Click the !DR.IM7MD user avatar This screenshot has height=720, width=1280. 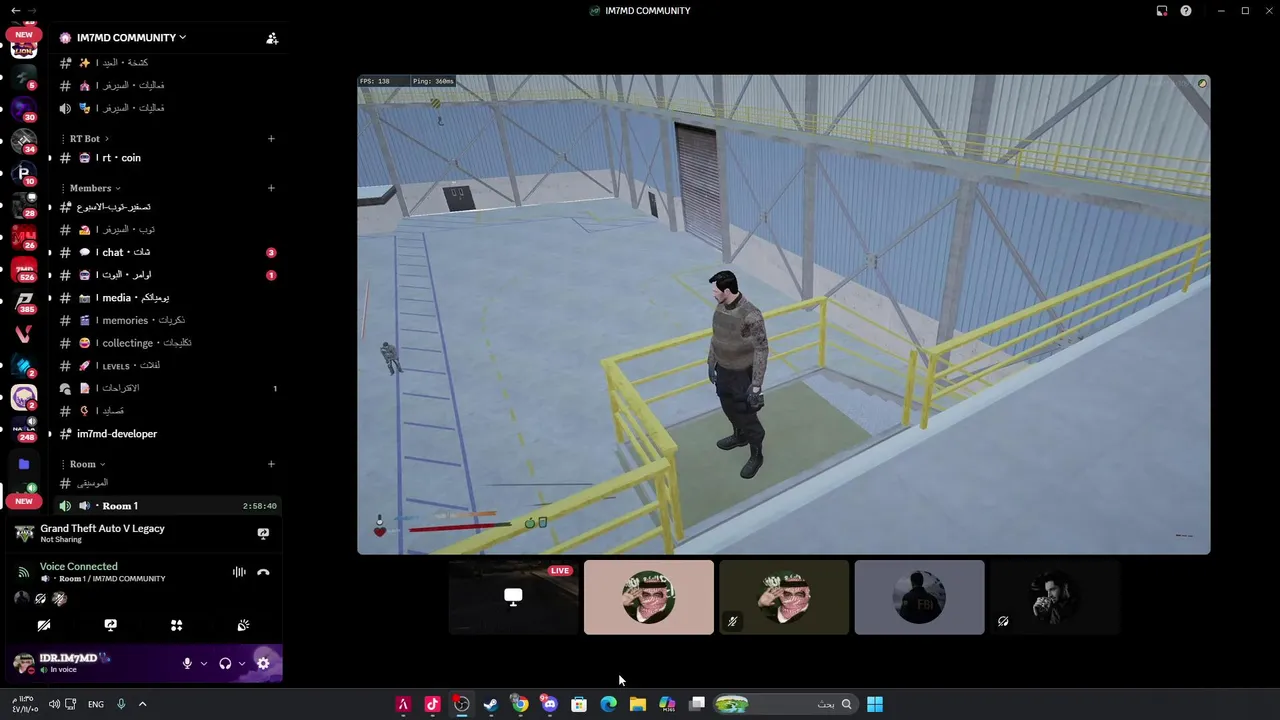point(24,662)
